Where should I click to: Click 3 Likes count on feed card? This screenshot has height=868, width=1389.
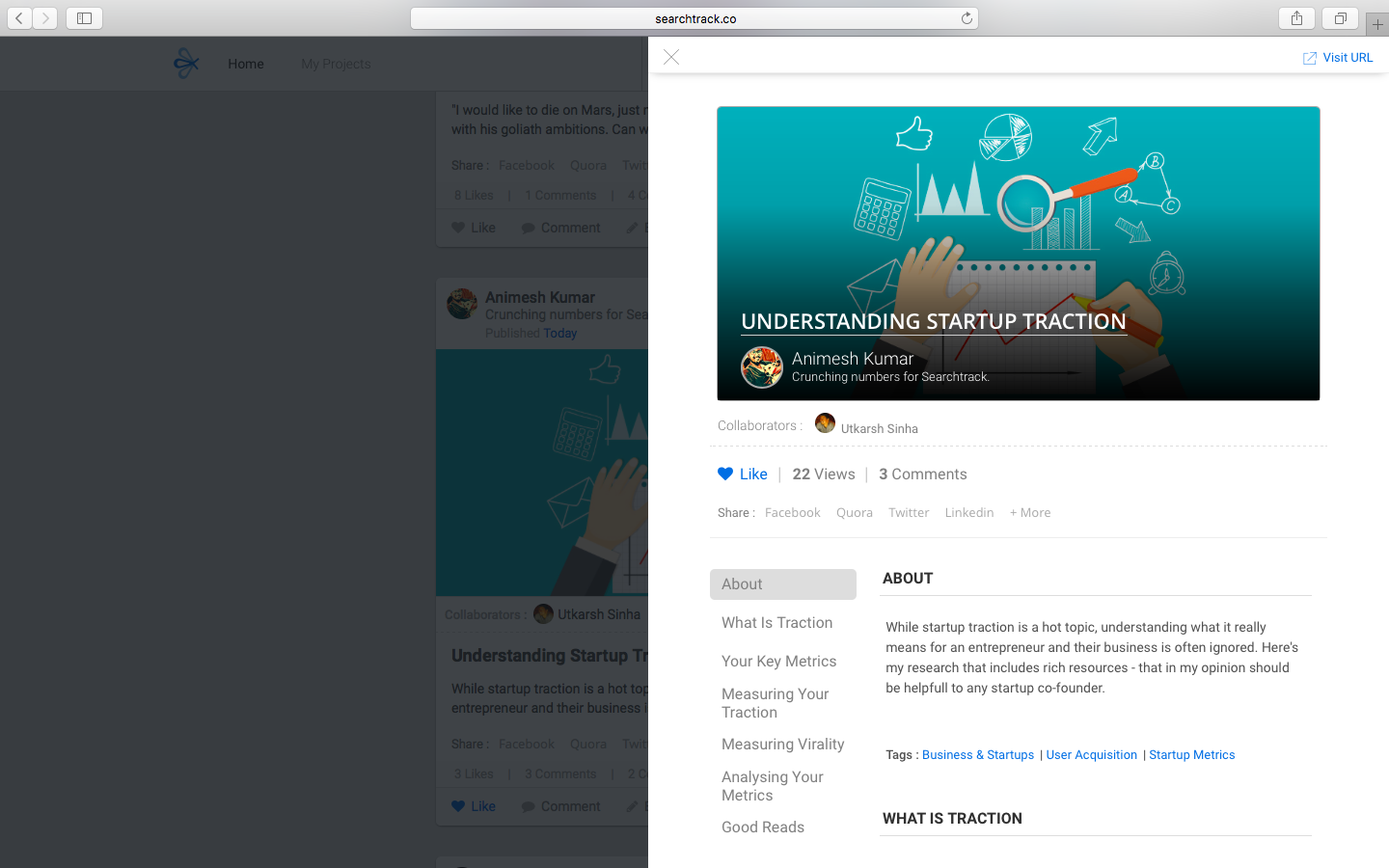(474, 774)
